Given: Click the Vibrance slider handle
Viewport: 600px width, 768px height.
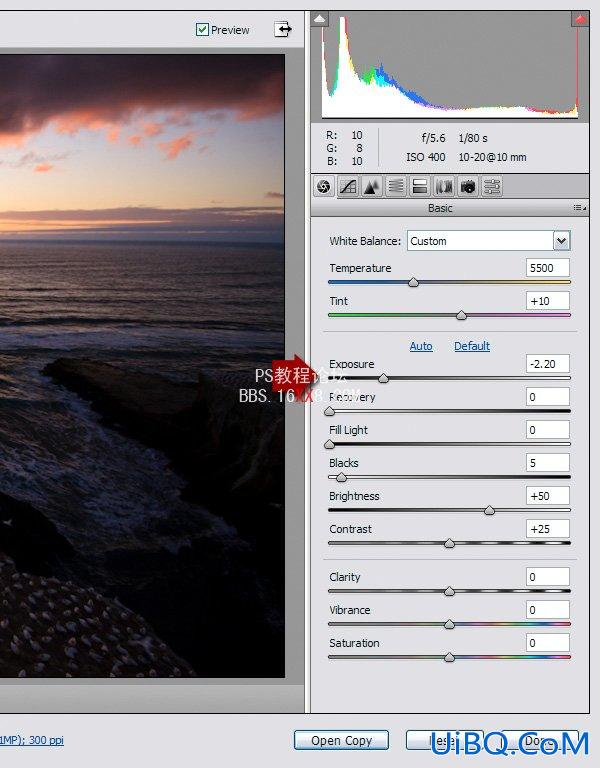Looking at the screenshot, I should tap(449, 624).
